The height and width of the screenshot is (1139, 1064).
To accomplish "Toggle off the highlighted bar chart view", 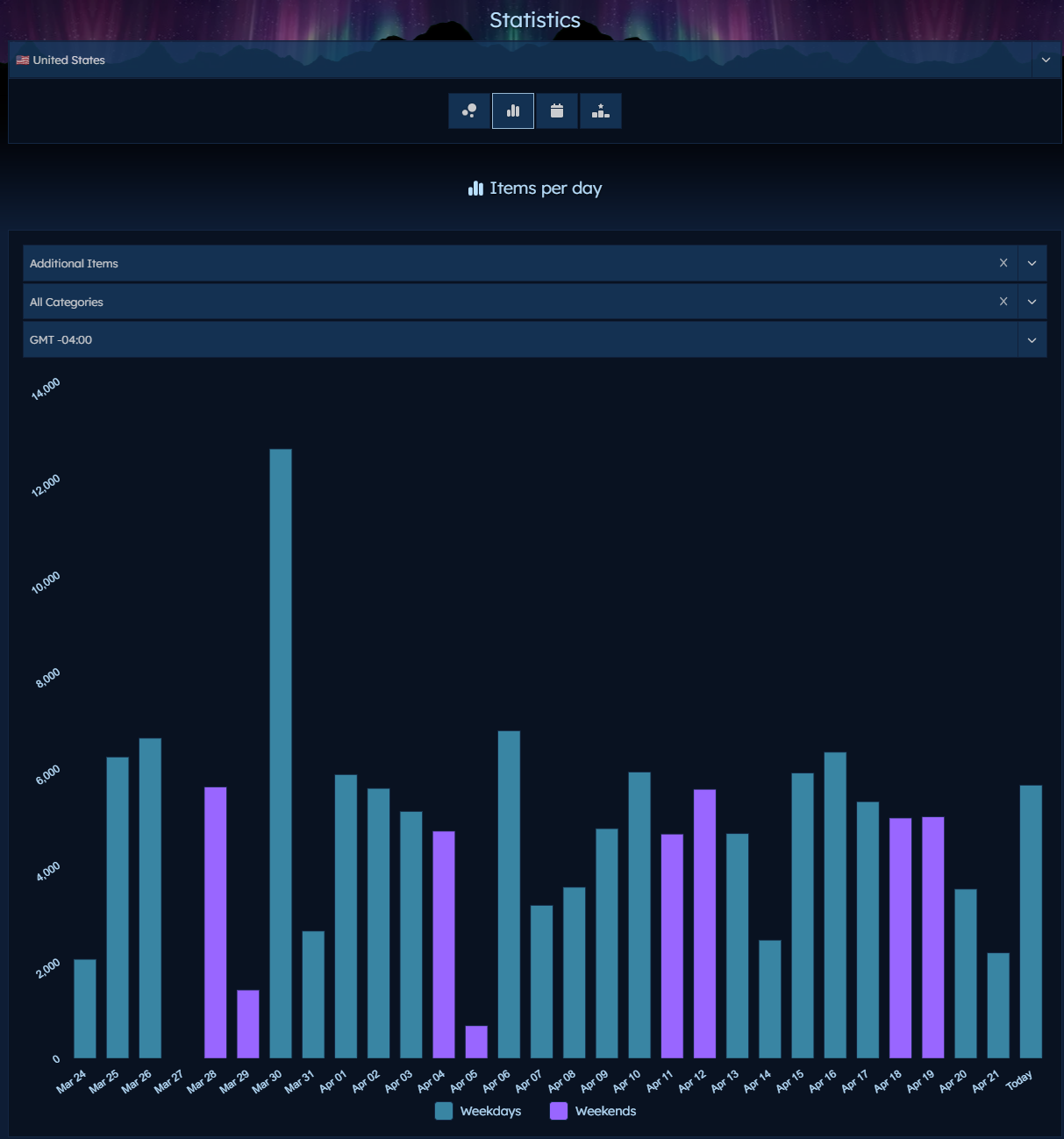I will pyautogui.click(x=513, y=110).
